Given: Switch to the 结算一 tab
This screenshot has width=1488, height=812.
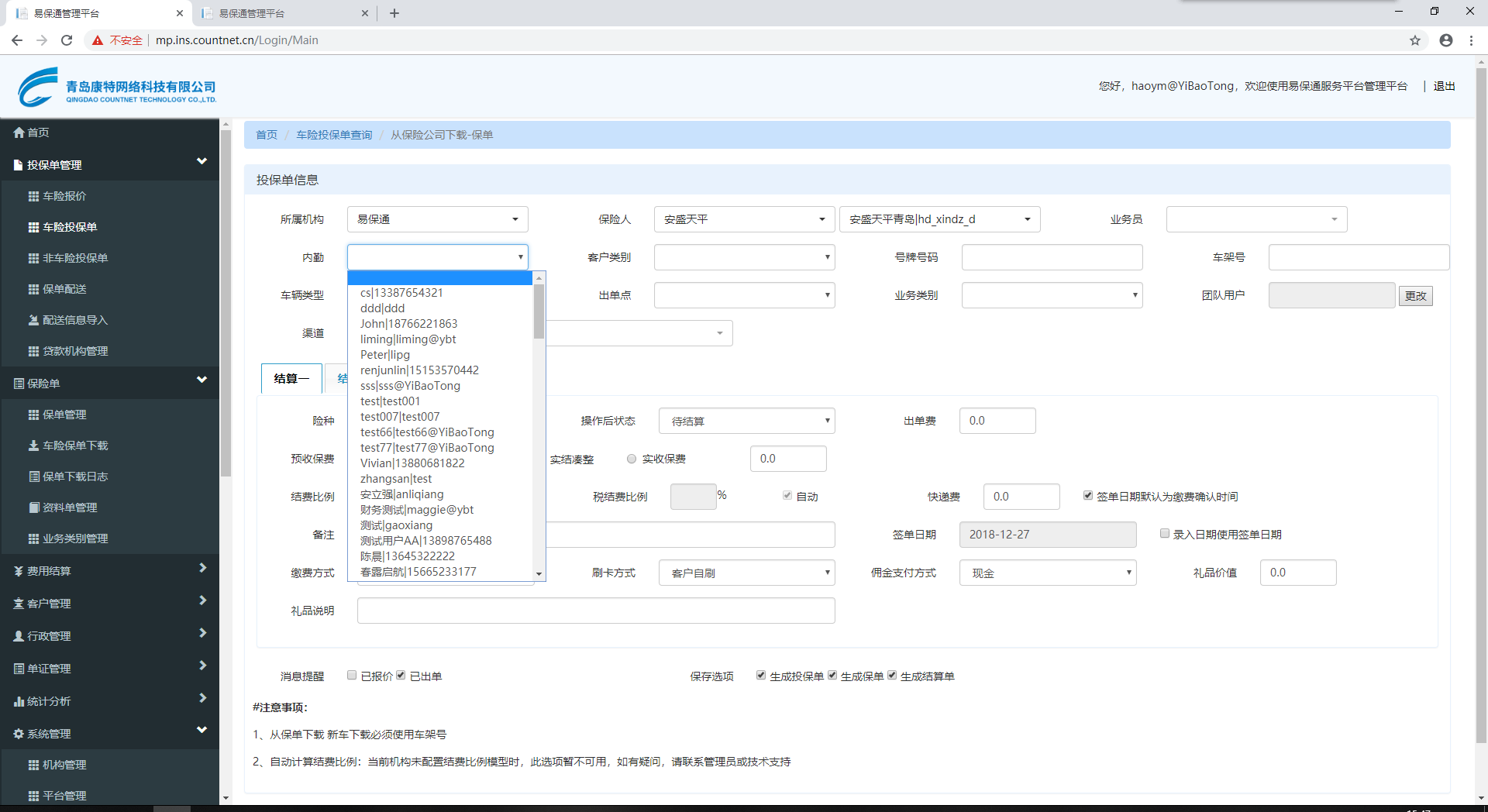Looking at the screenshot, I should click(x=291, y=378).
